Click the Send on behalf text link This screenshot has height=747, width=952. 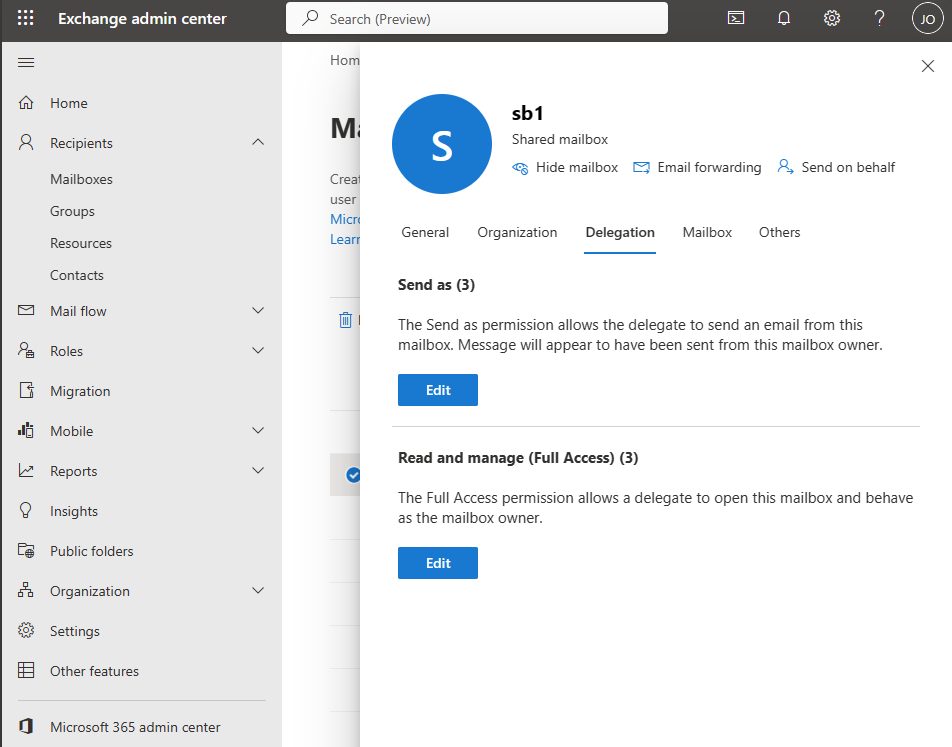point(848,168)
